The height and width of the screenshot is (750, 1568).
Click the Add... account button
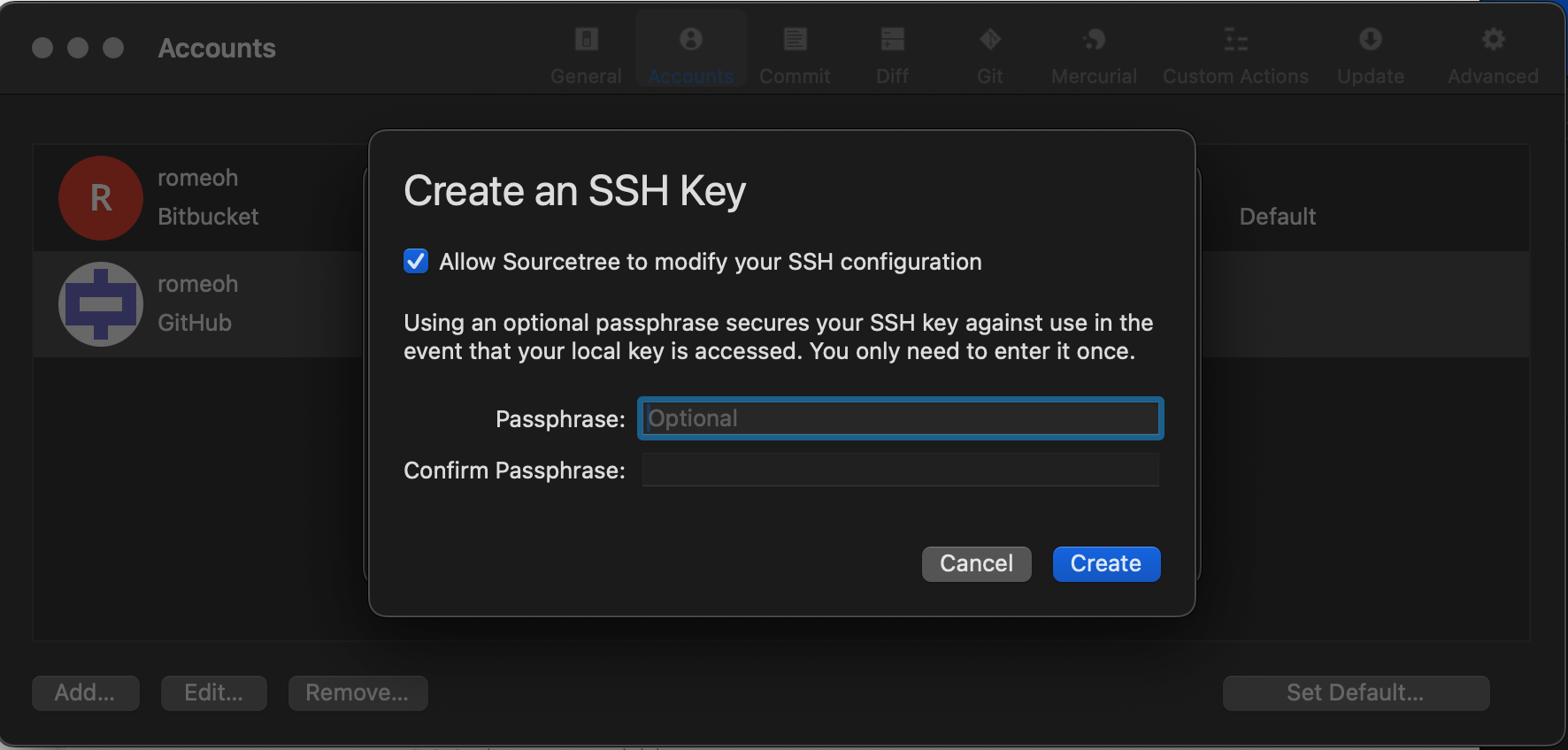(x=86, y=693)
